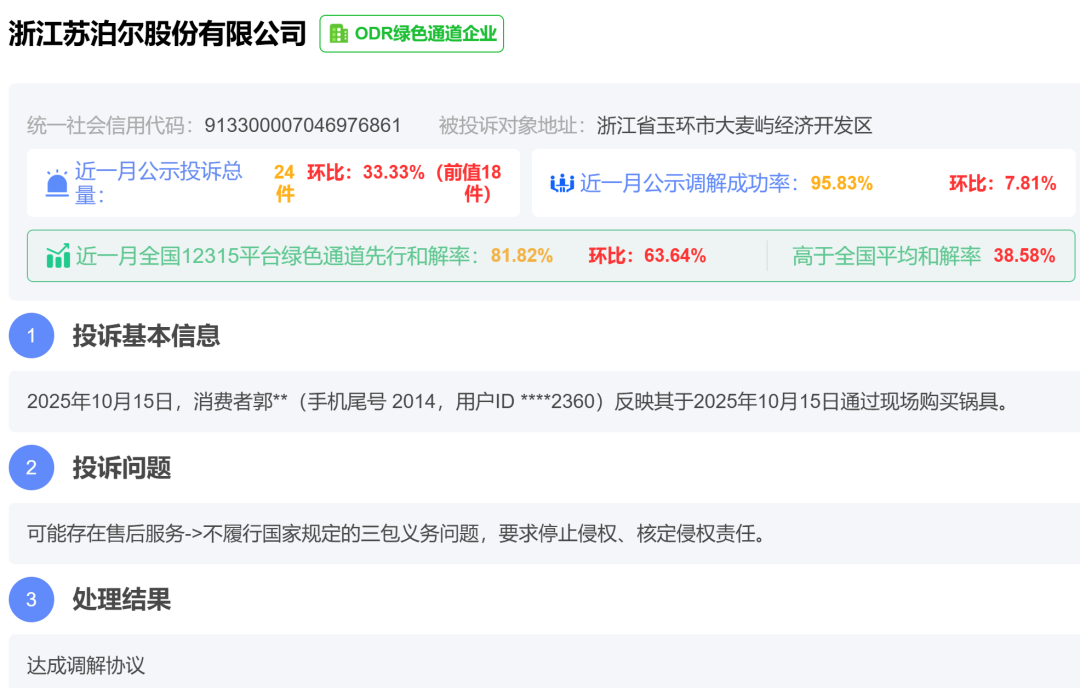Click the 处理结果 heading

pos(122,599)
